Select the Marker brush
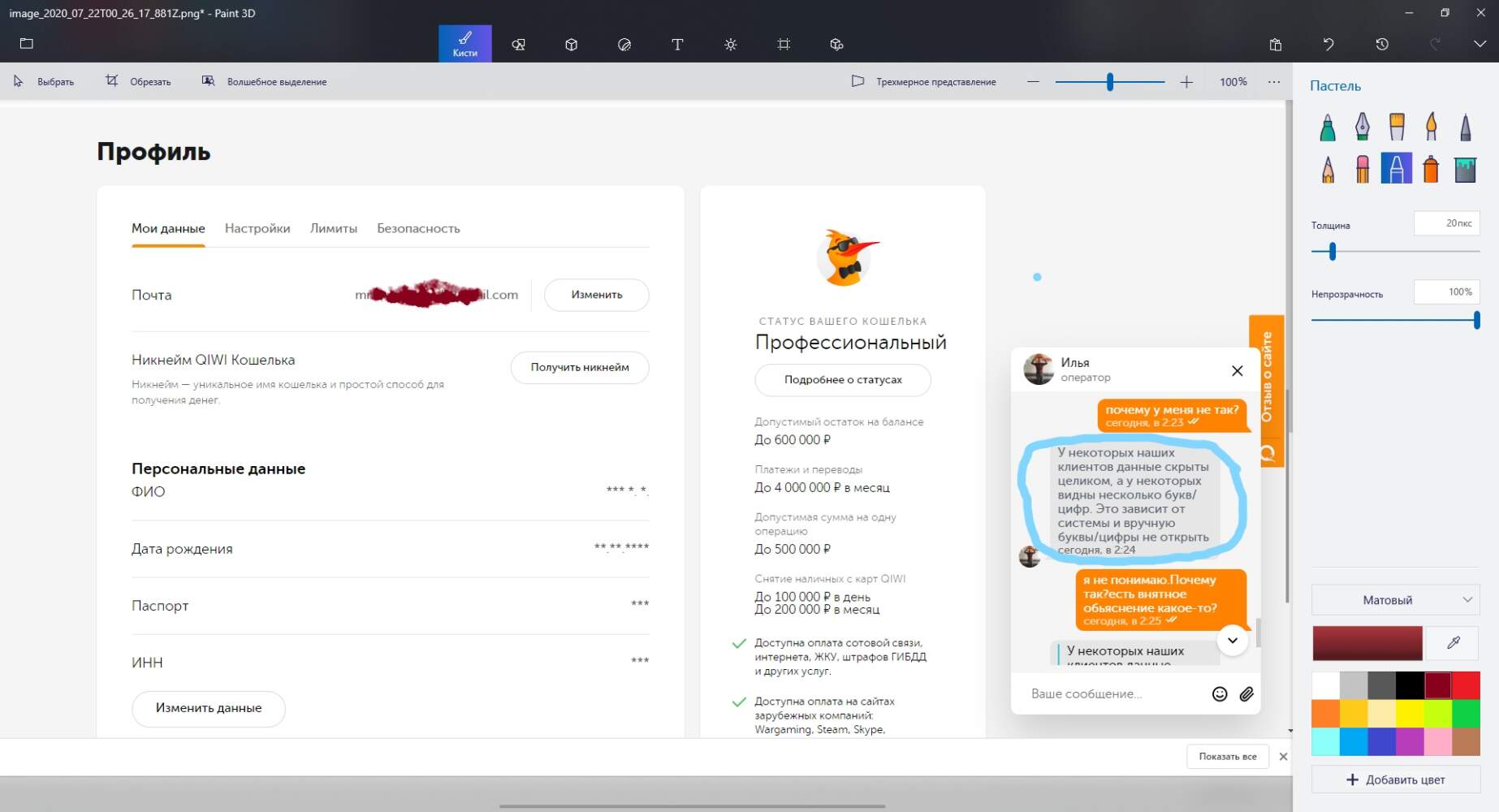This screenshot has height=812, width=1499. (1327, 127)
